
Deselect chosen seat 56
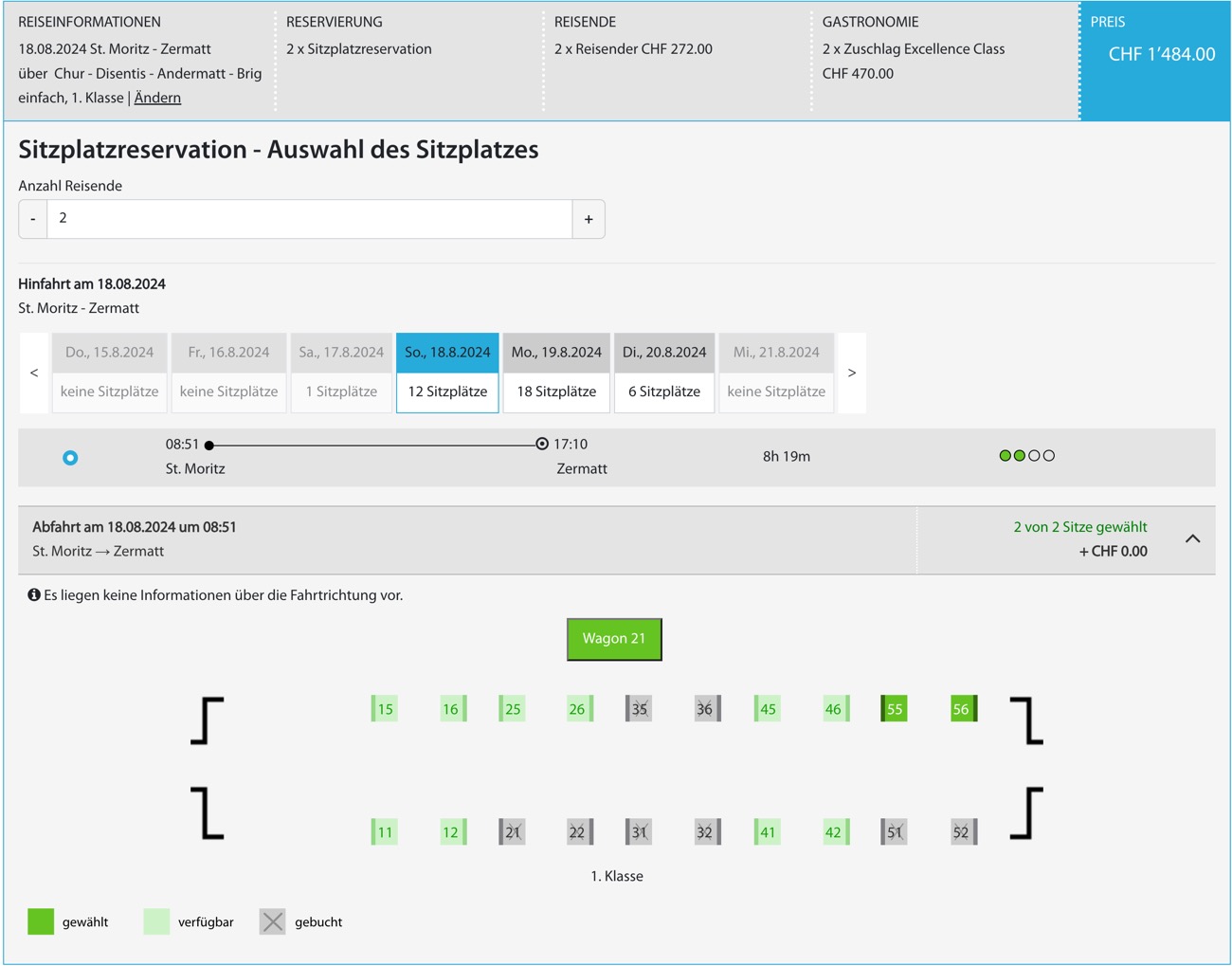(x=964, y=709)
